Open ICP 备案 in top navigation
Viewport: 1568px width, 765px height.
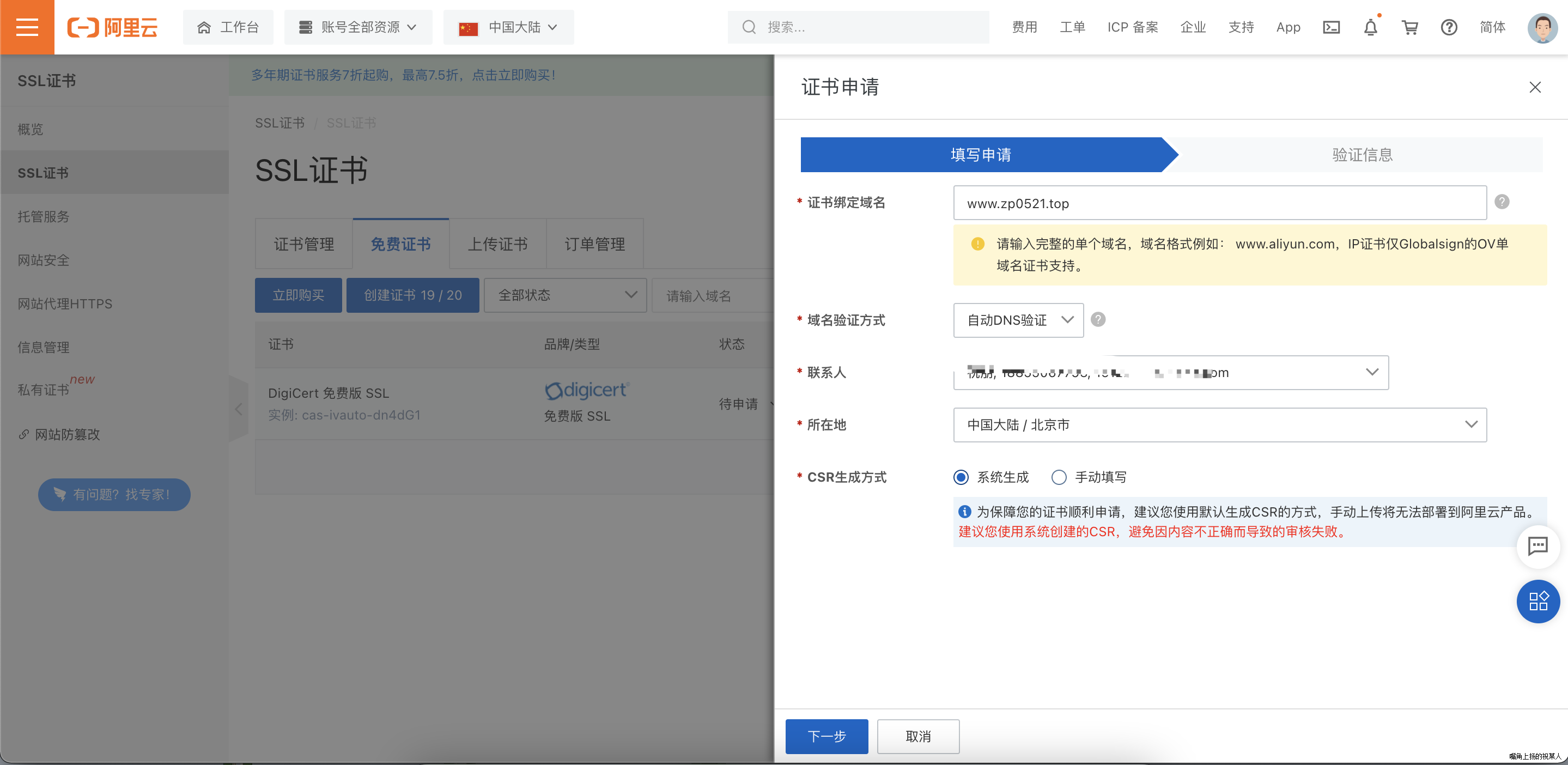(x=1132, y=27)
